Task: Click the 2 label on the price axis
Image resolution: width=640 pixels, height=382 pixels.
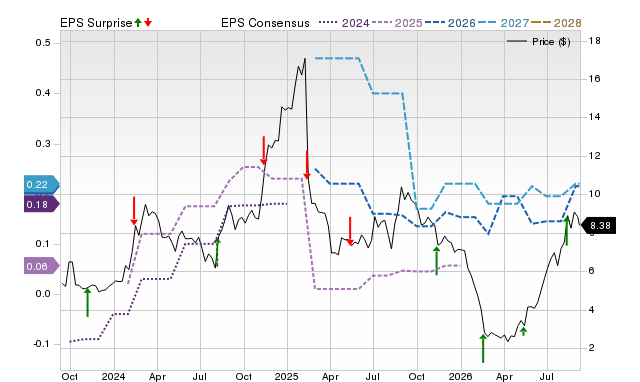Action: click(x=592, y=348)
